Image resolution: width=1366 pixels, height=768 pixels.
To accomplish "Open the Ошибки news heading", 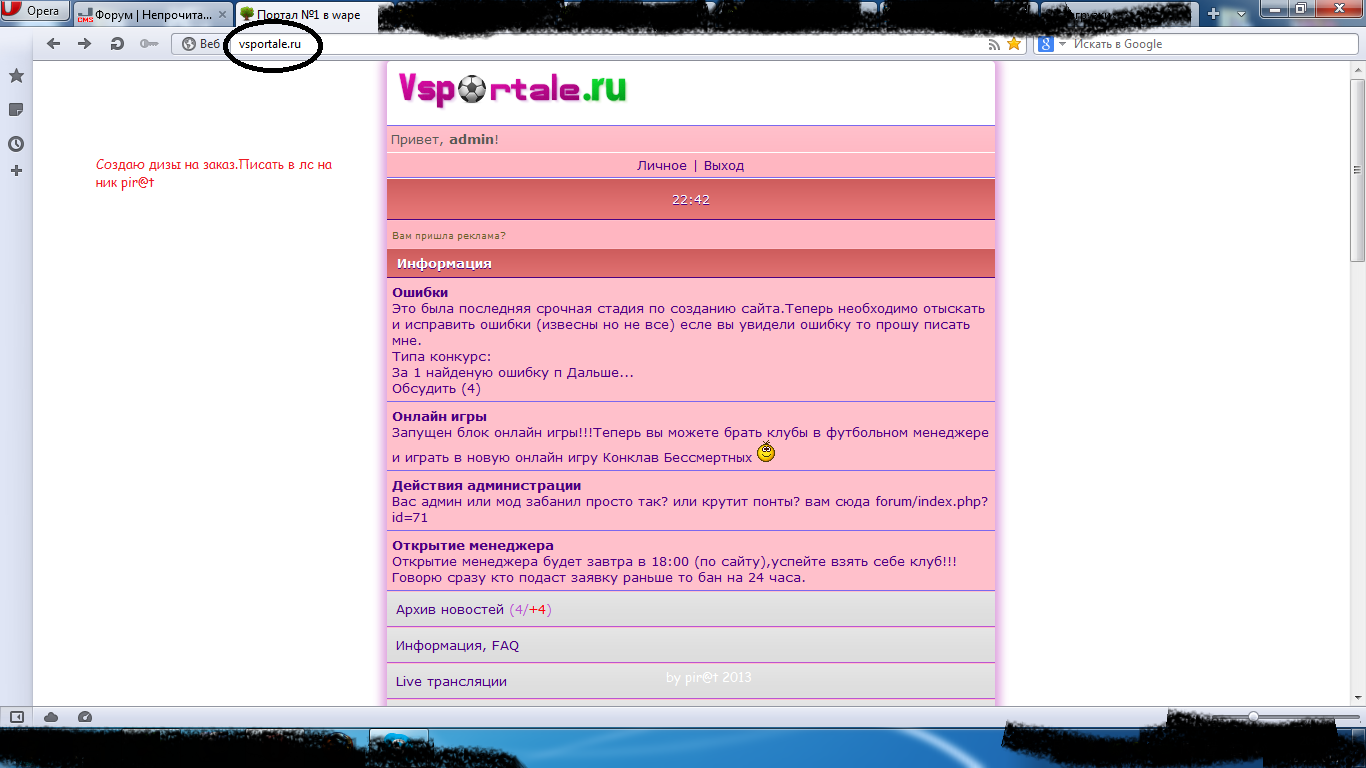I will pyautogui.click(x=420, y=293).
